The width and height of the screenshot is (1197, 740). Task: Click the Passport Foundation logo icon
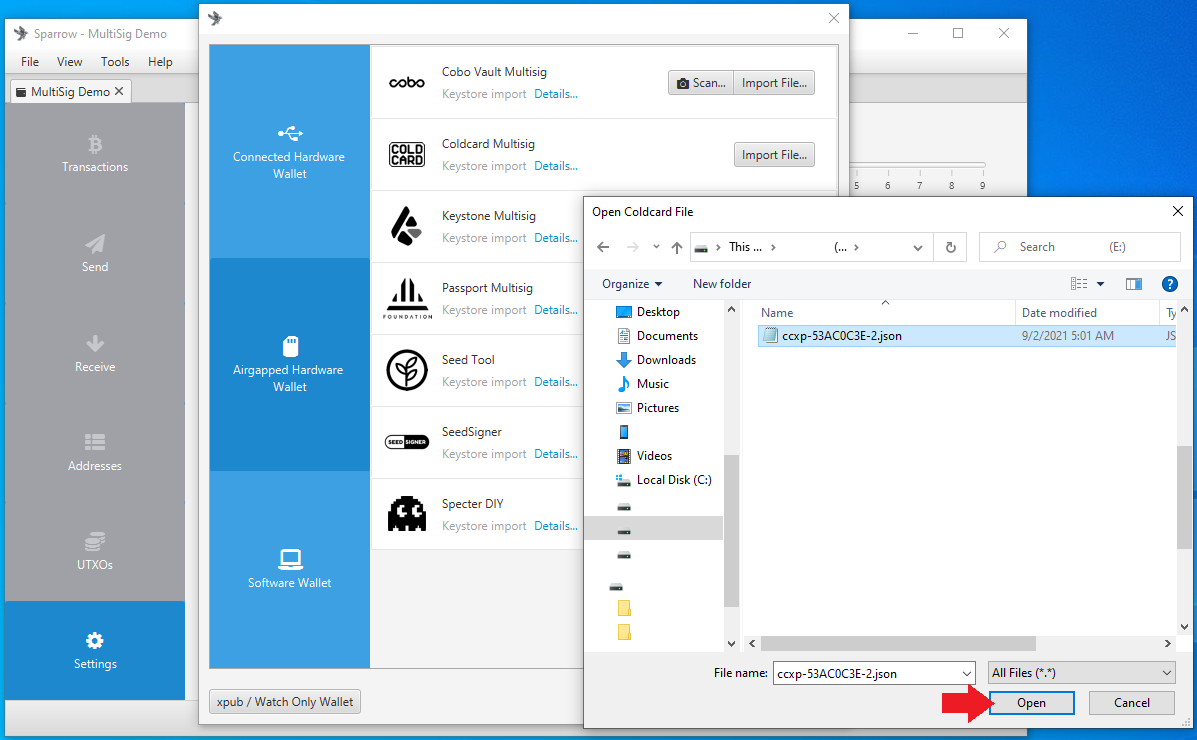point(407,299)
